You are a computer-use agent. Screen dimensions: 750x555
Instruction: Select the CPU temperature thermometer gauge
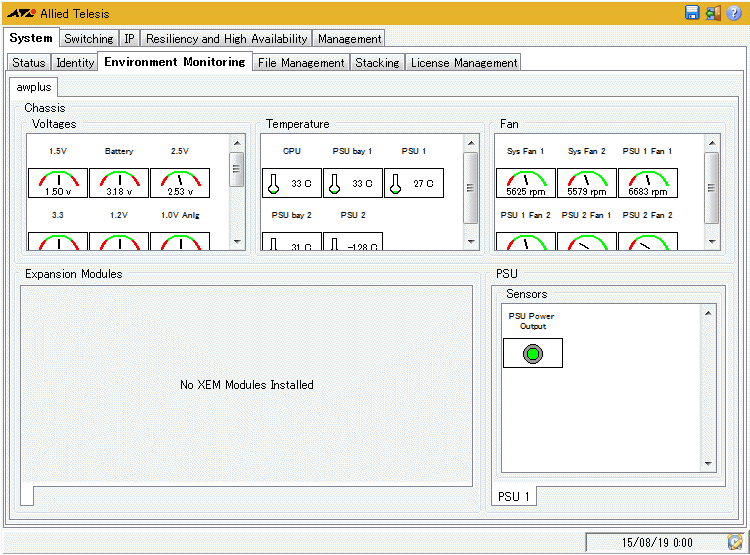[292, 183]
